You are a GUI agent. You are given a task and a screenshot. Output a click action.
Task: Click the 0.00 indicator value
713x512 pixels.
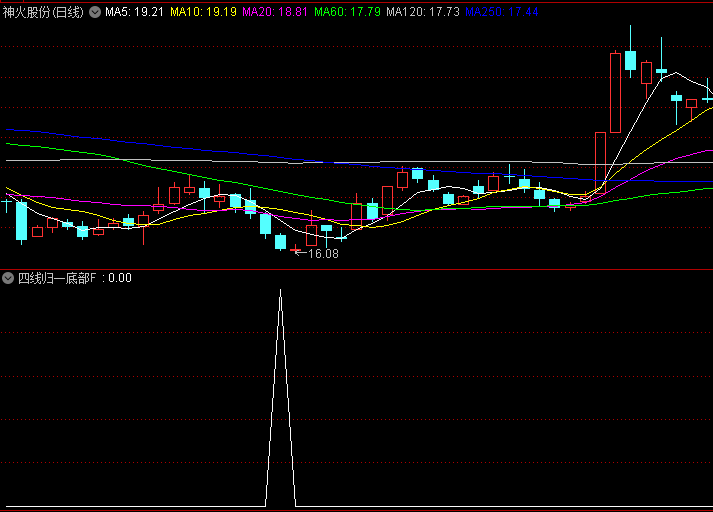(120, 278)
